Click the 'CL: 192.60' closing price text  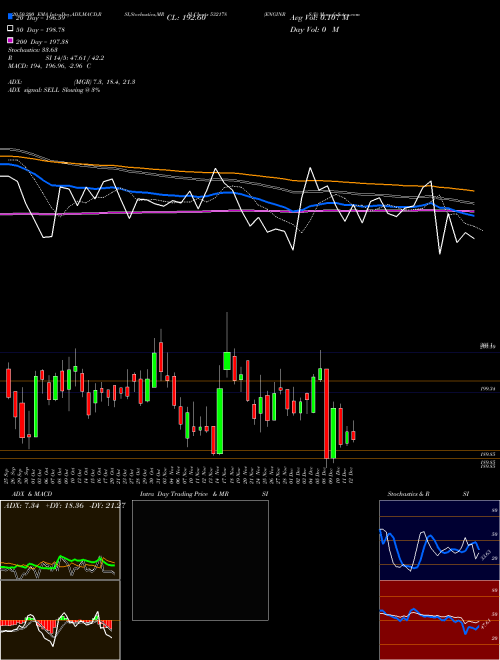pyautogui.click(x=186, y=18)
